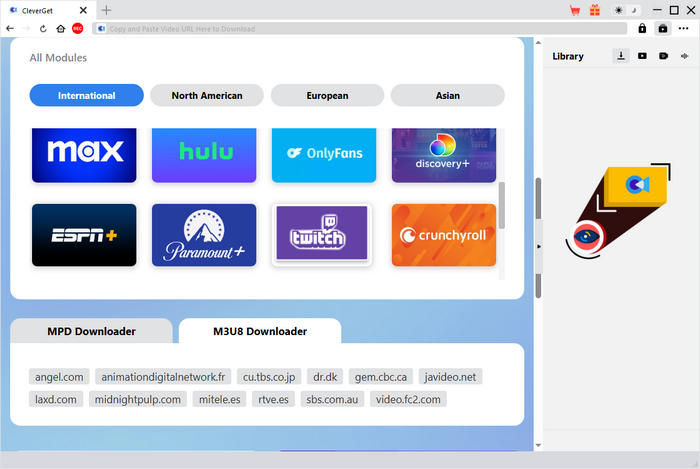The height and width of the screenshot is (469, 700).
Task: Show audio files in Library panel
Action: click(x=684, y=56)
